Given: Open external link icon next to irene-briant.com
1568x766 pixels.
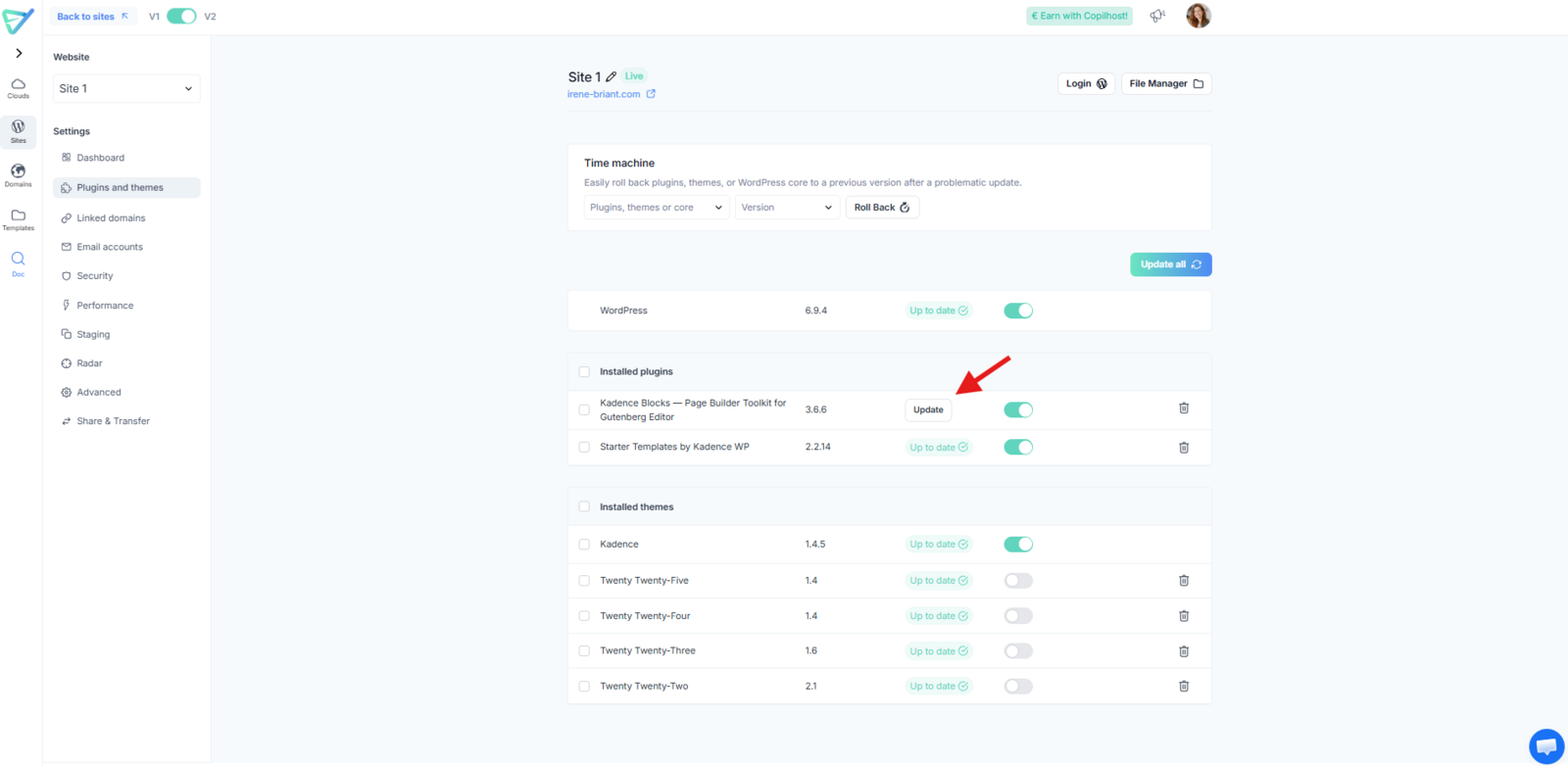Looking at the screenshot, I should click(651, 94).
